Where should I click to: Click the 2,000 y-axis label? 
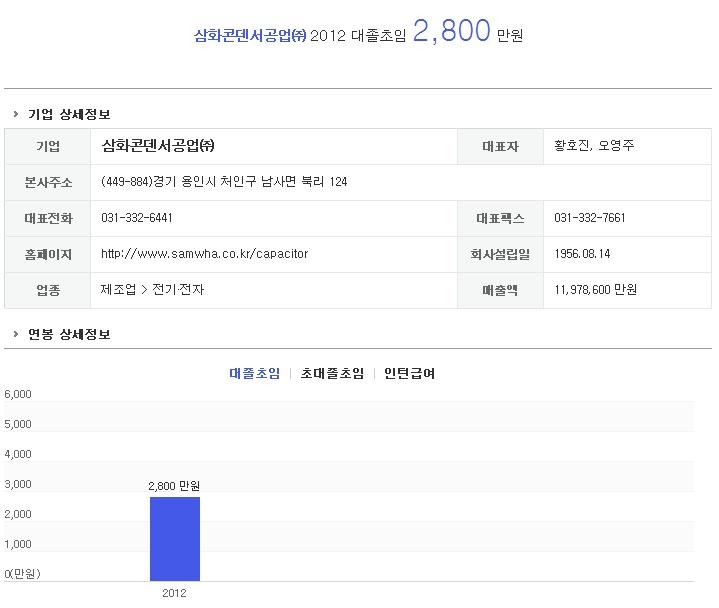(18, 514)
